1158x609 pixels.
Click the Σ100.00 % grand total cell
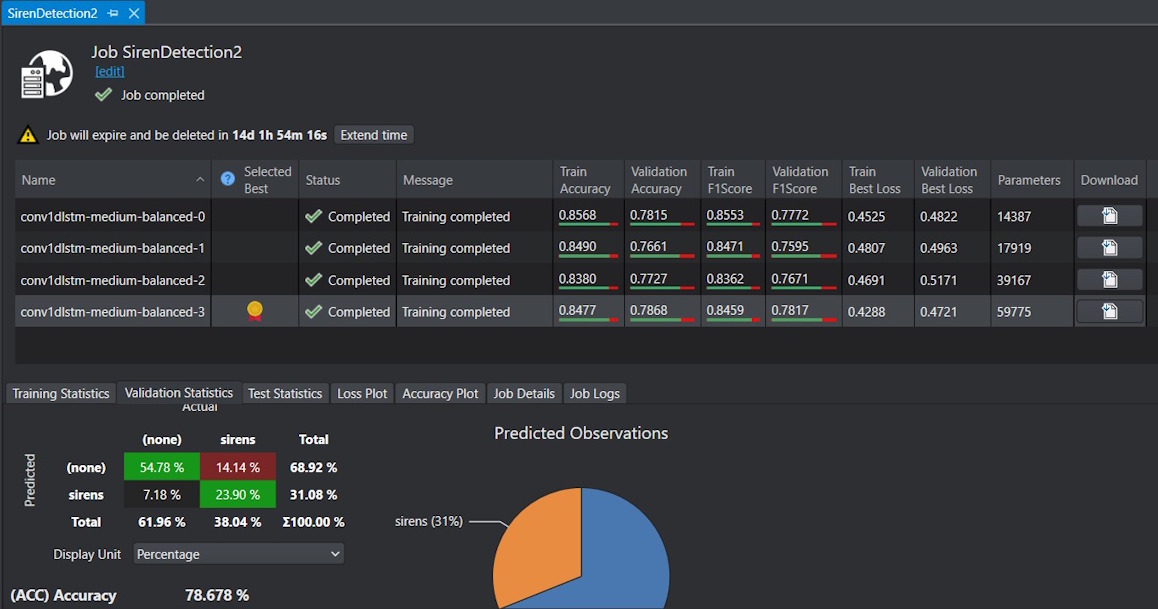[313, 522]
